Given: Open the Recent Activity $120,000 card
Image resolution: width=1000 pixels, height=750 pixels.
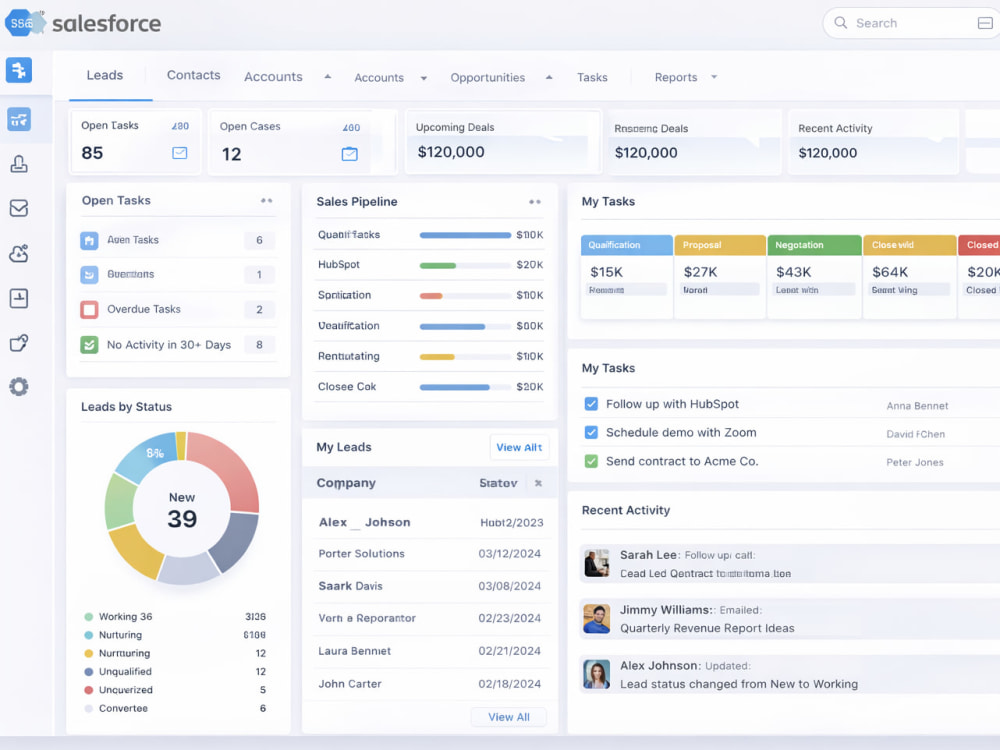Looking at the screenshot, I should click(874, 142).
